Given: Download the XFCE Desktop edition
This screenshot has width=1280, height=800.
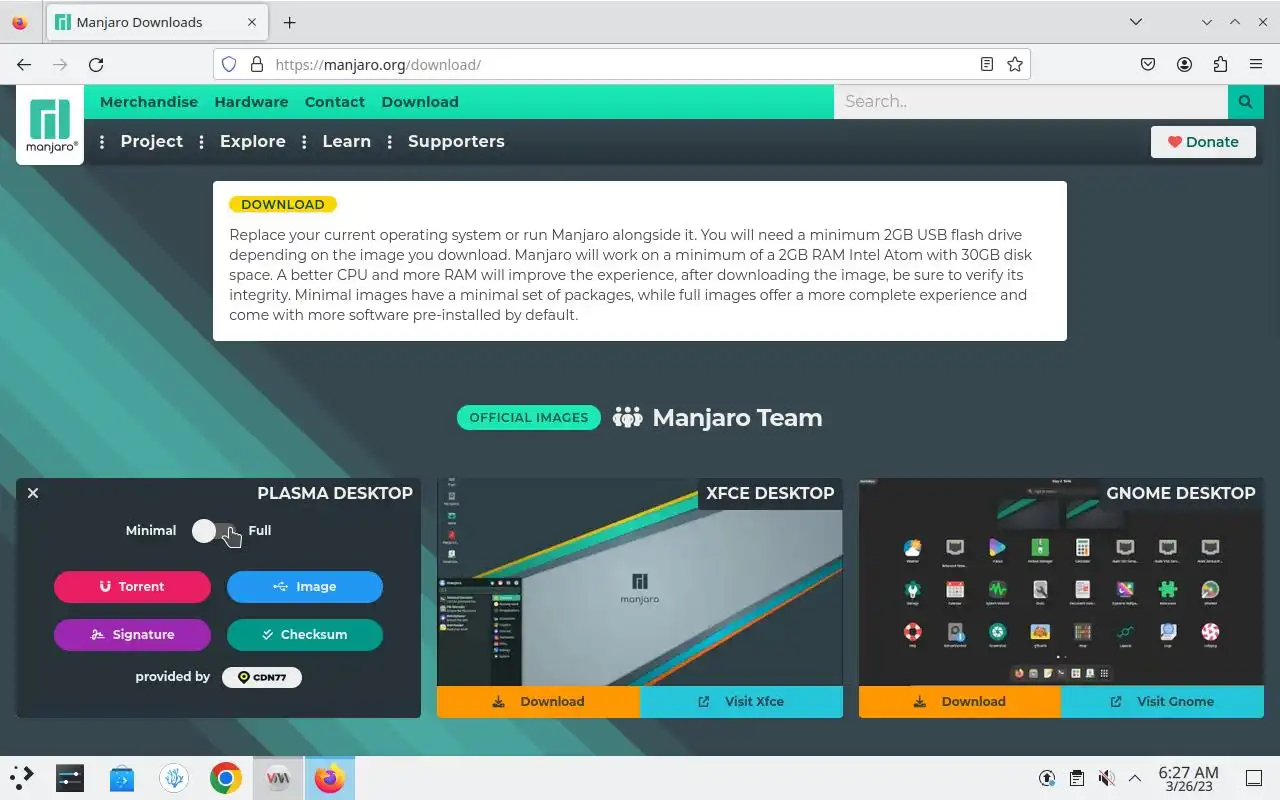Looking at the screenshot, I should pos(538,702).
